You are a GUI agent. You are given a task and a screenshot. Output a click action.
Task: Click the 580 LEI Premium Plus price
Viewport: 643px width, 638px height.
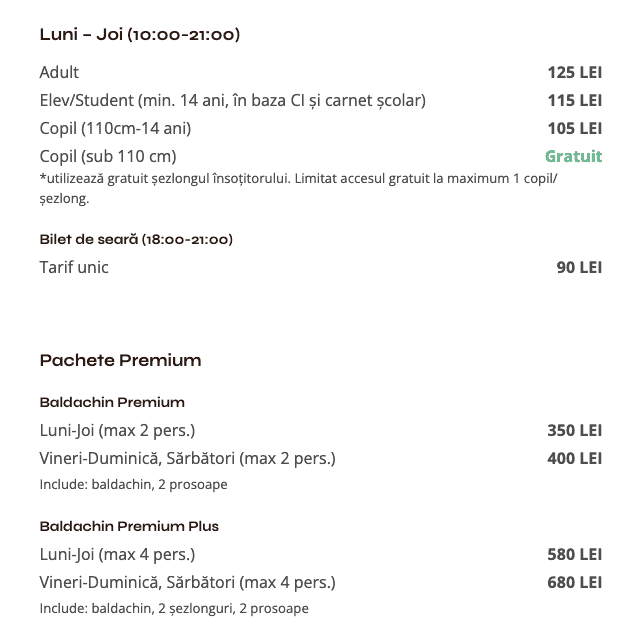tap(574, 554)
